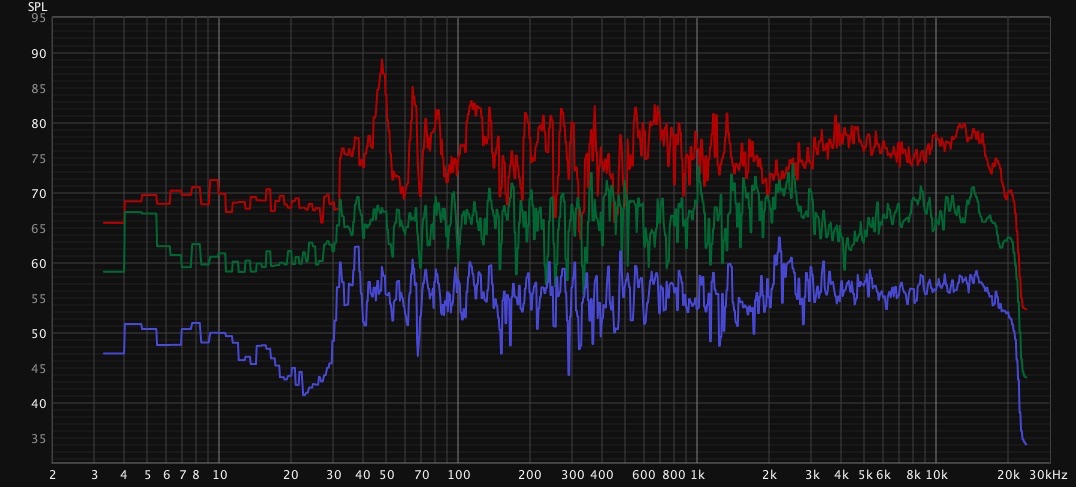This screenshot has height=487, width=1076.
Task: Click the 5 Hz frequency axis label
Action: tap(148, 475)
